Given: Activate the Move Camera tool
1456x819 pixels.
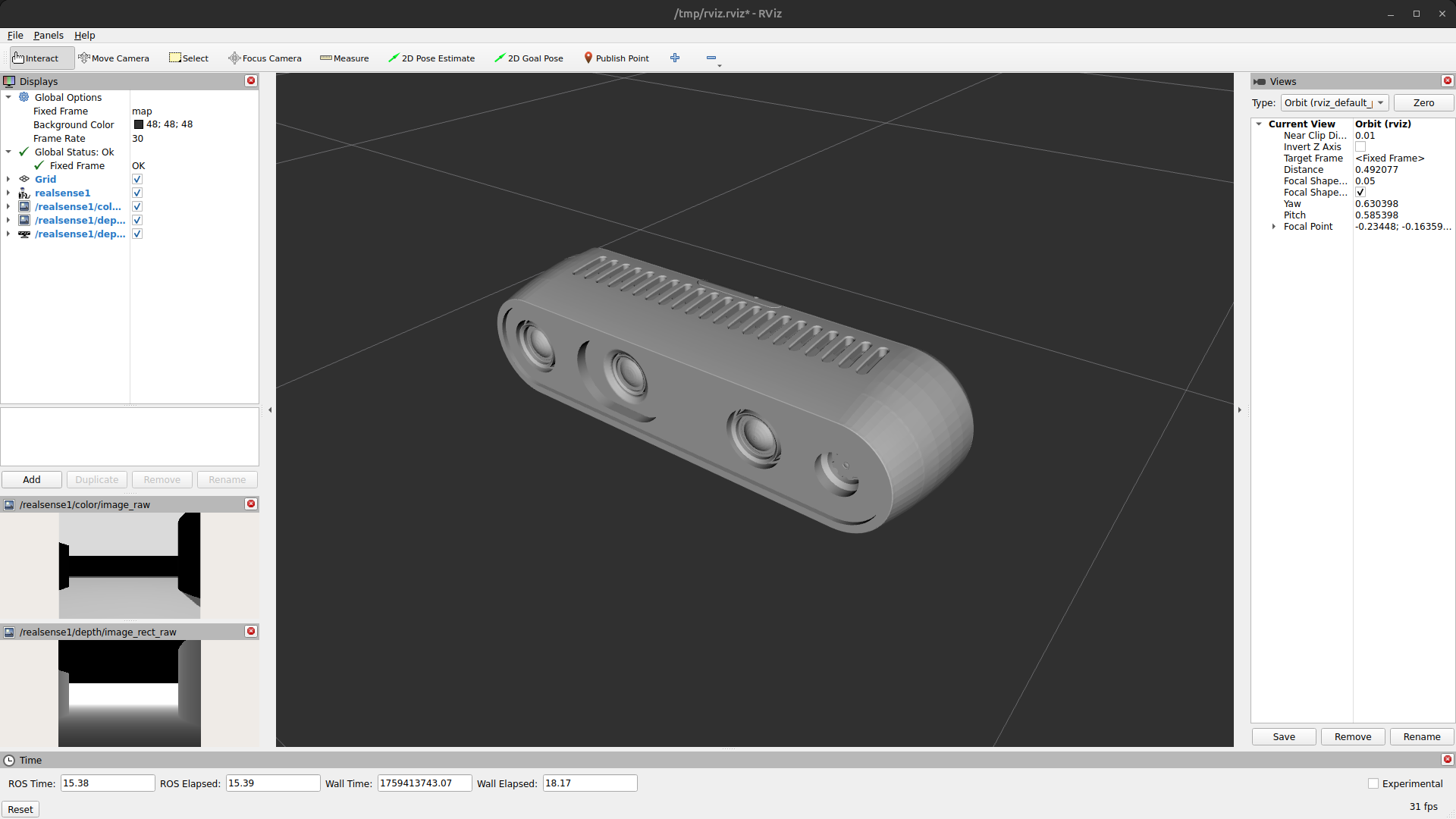Looking at the screenshot, I should point(114,58).
